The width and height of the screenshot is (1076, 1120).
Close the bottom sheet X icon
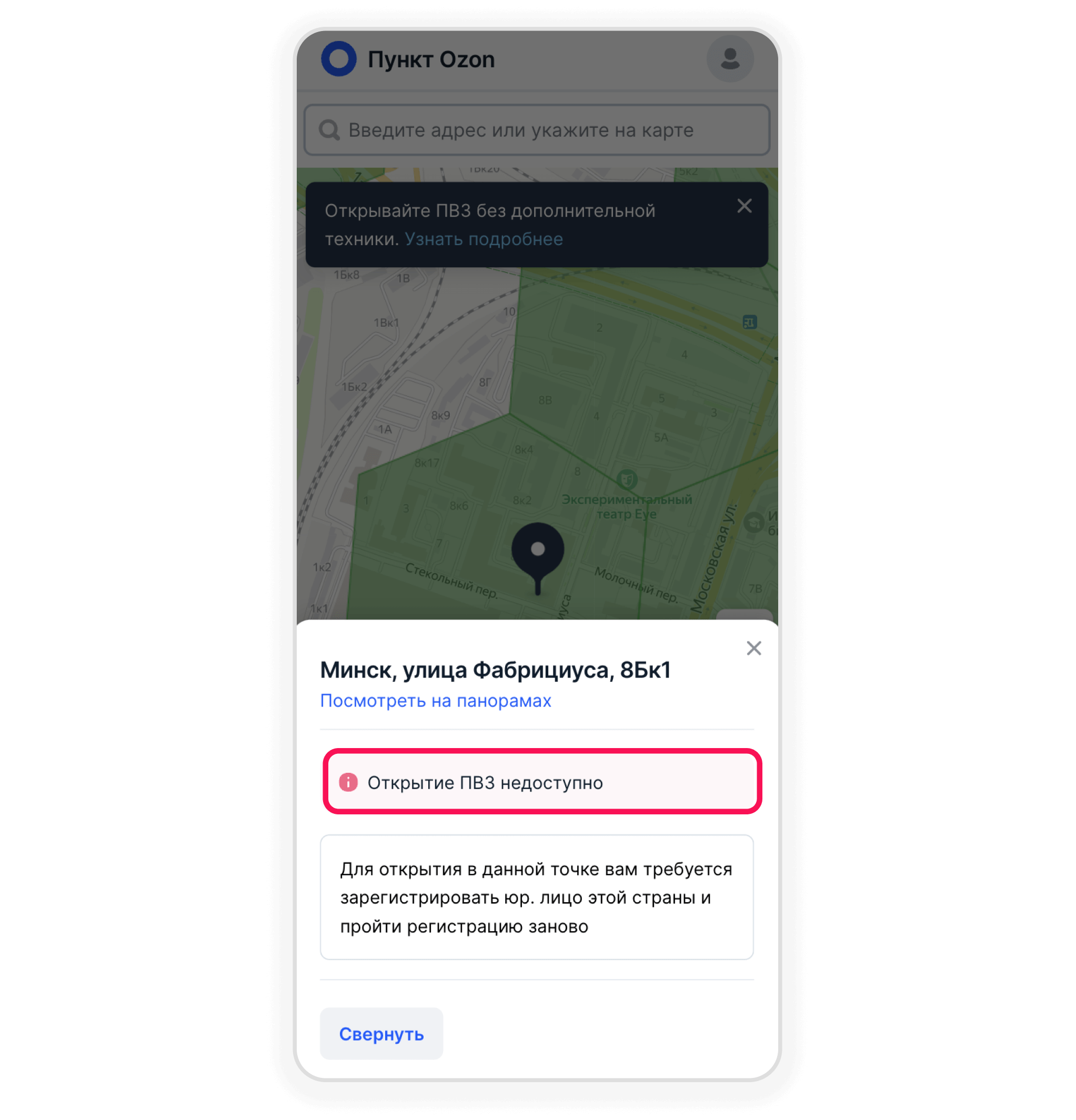point(754,648)
